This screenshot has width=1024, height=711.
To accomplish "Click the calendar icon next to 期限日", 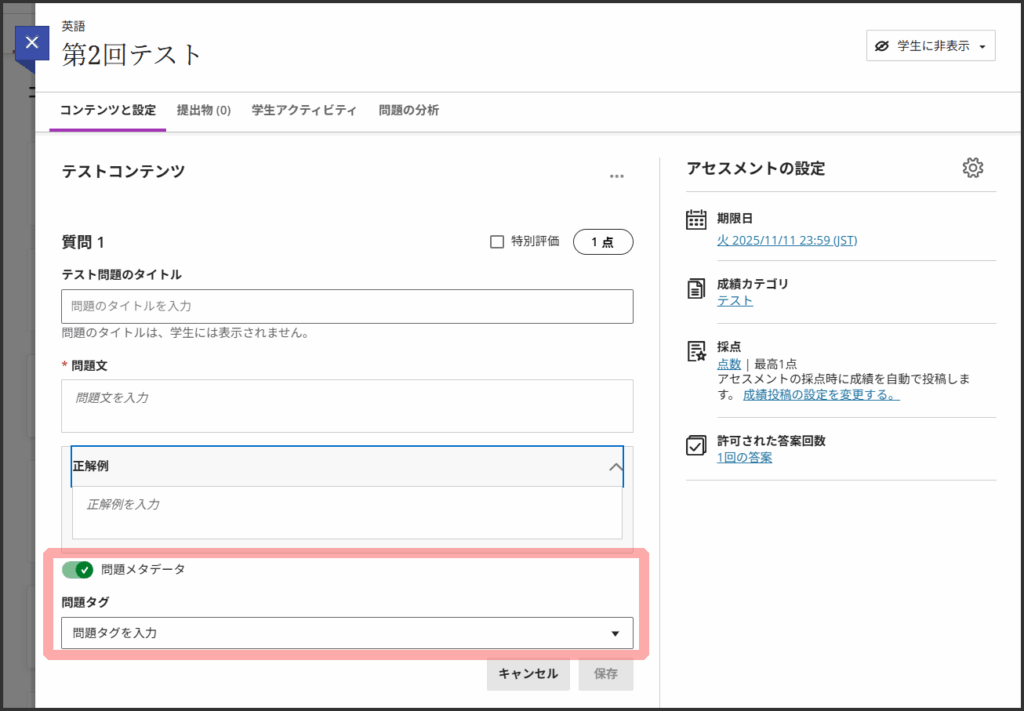I will click(x=696, y=220).
